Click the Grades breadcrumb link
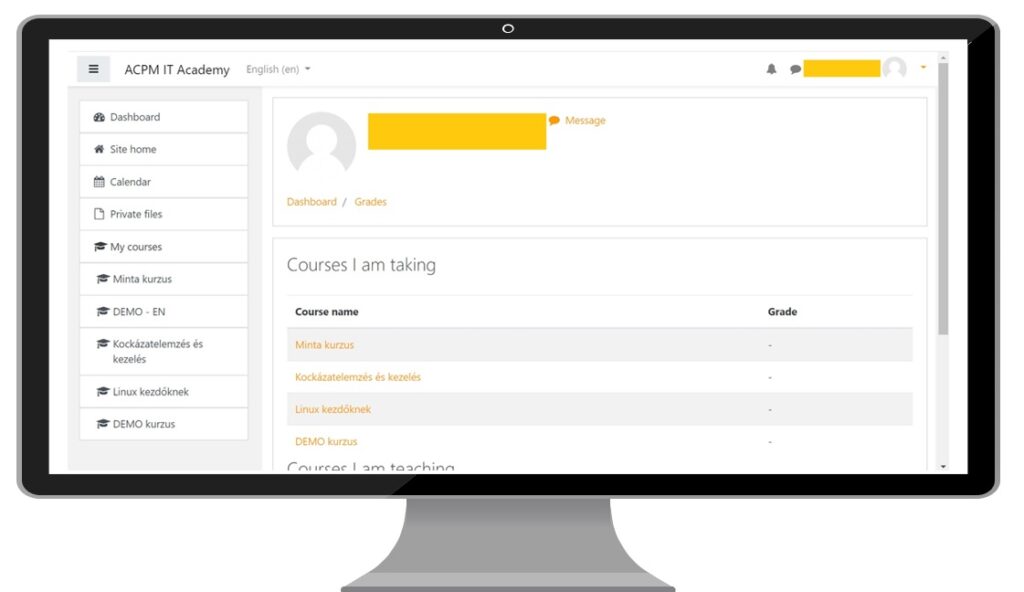This screenshot has width=1024, height=592. pyautogui.click(x=370, y=202)
